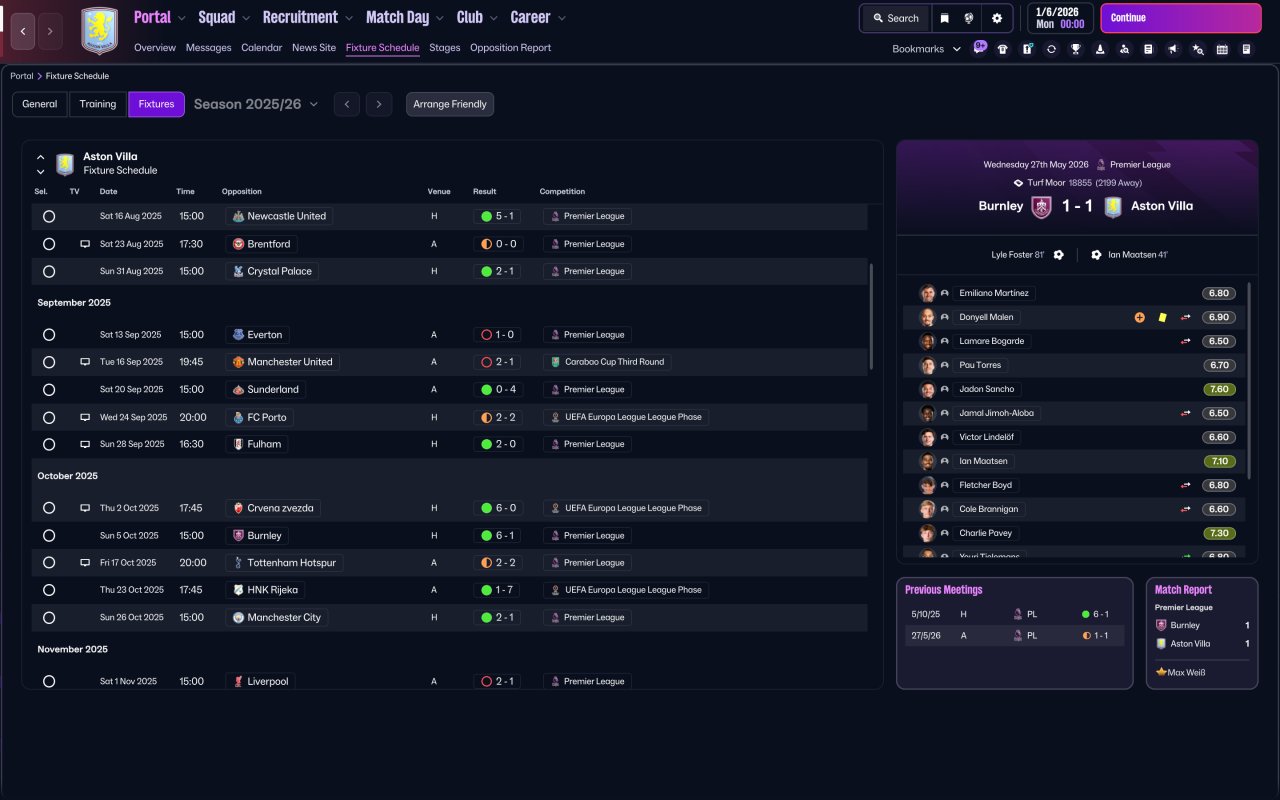Select the Sunderland fixture radio button

49,389
